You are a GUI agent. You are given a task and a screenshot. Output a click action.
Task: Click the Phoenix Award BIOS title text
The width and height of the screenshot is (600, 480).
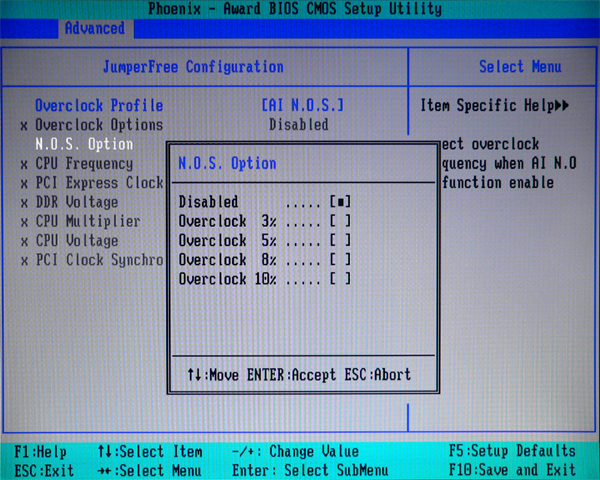[295, 9]
